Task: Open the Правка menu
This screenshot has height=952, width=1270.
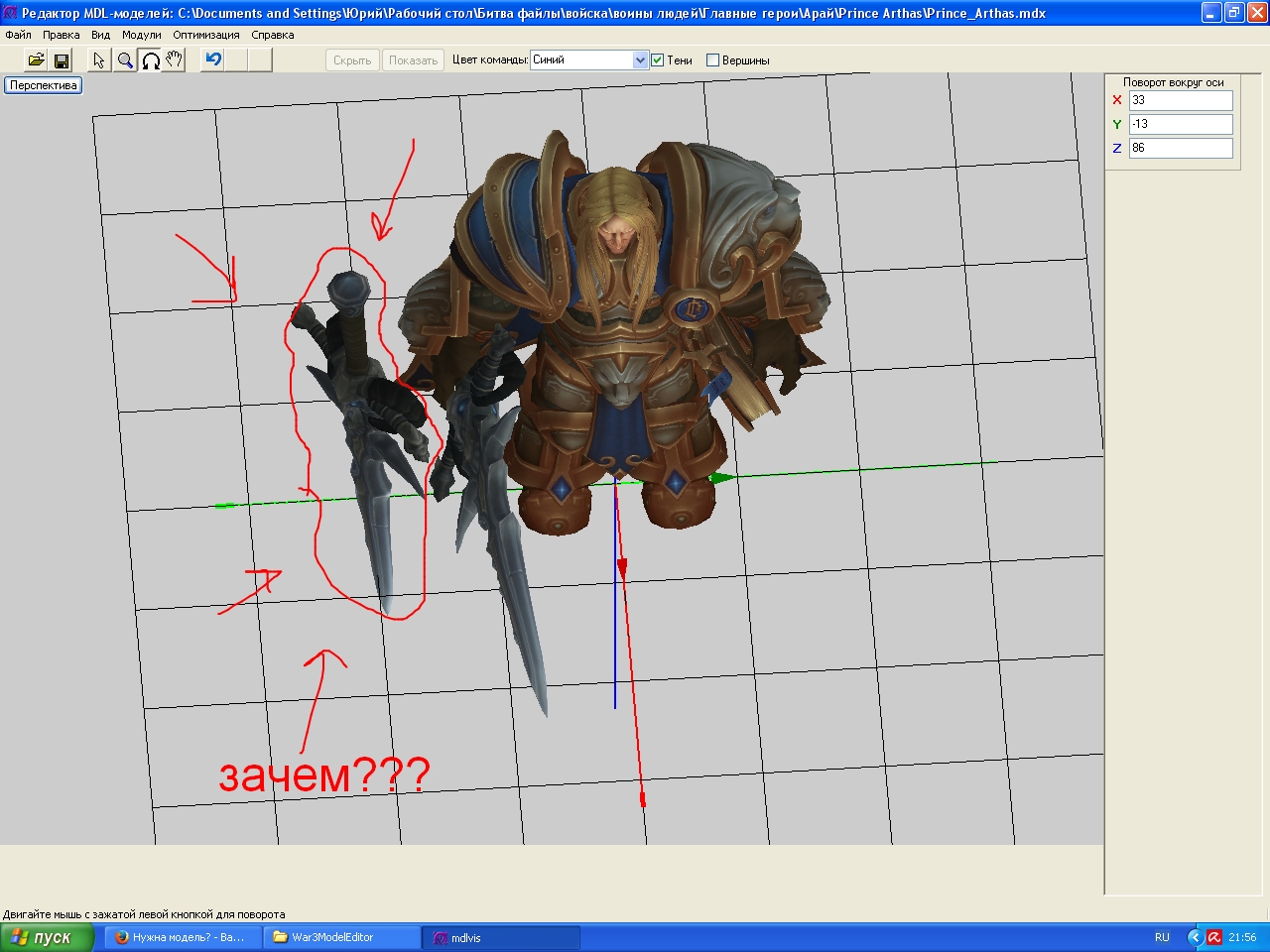Action: point(61,35)
